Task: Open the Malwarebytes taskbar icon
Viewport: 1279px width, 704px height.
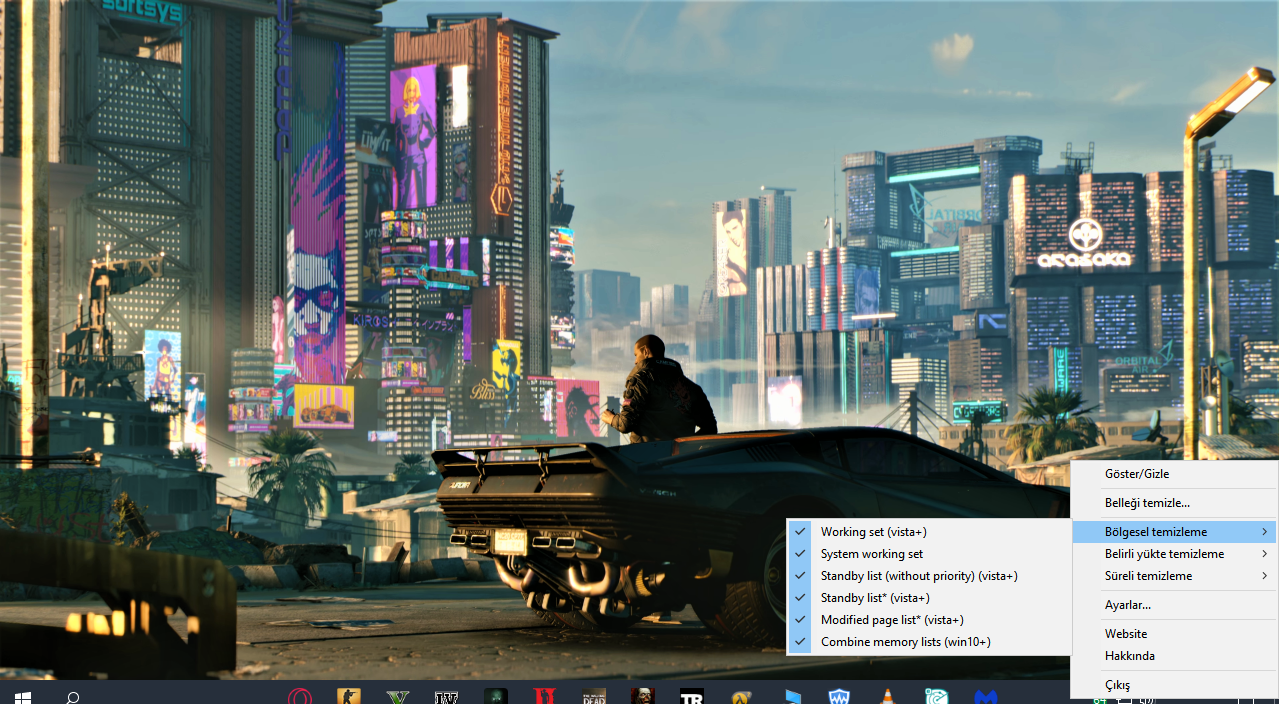Action: tap(986, 696)
